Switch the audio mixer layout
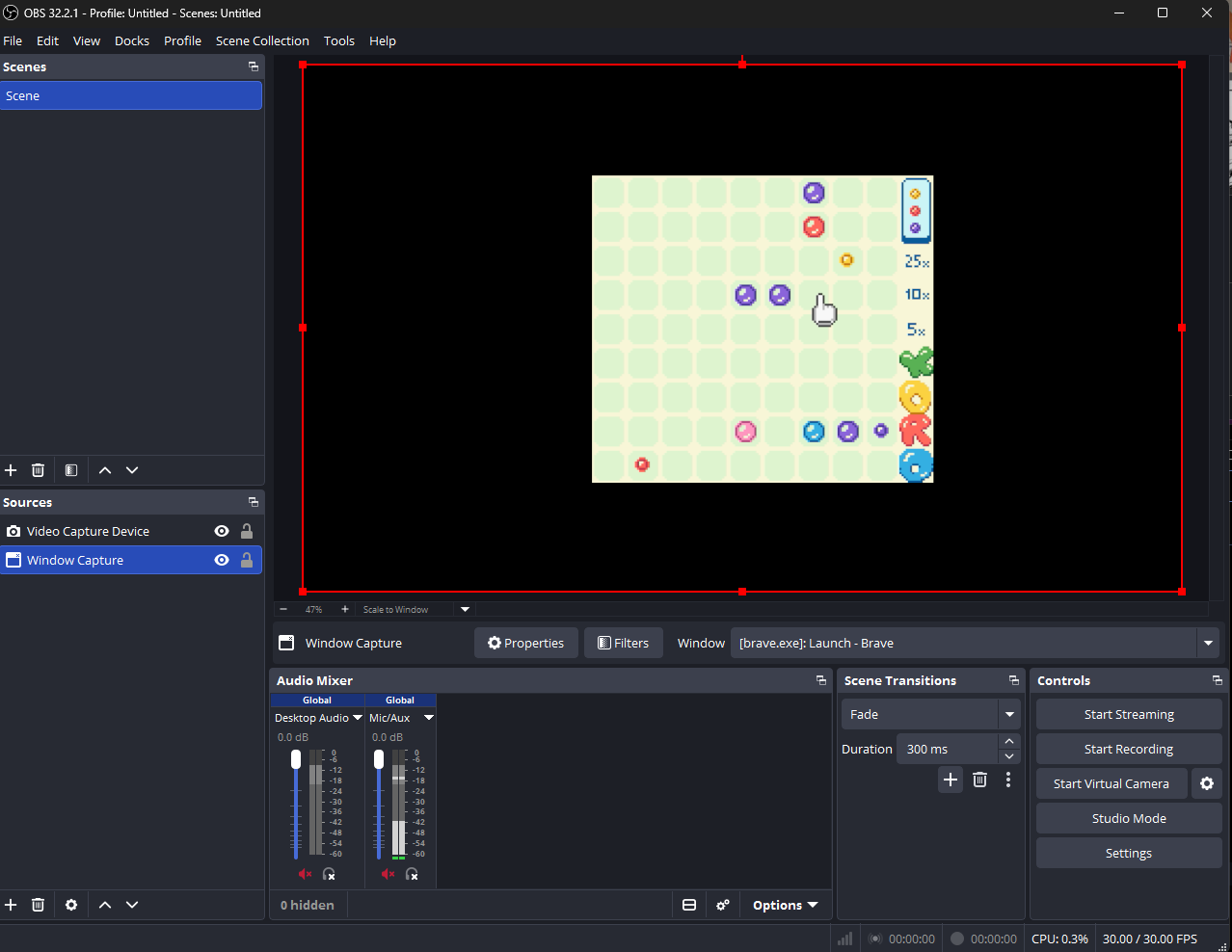 click(689, 905)
